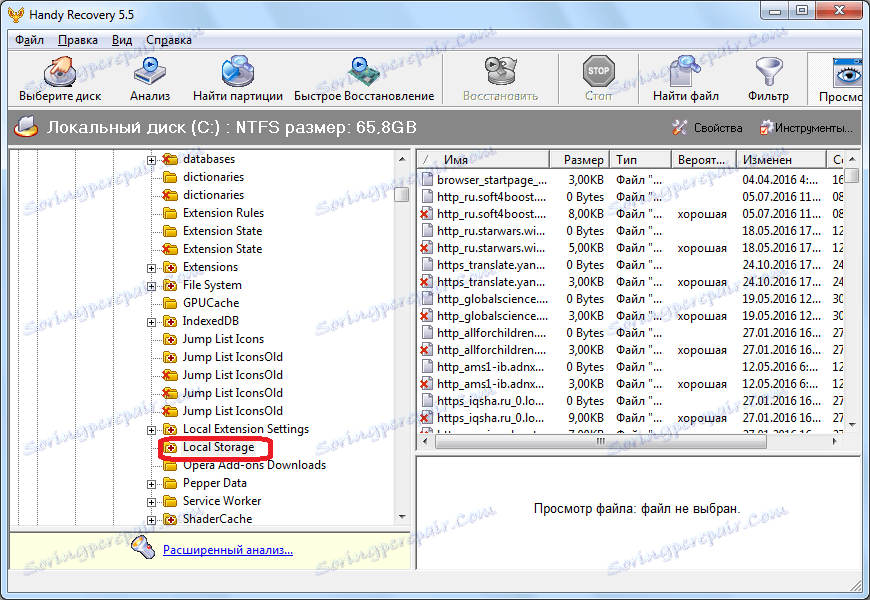Click the Pepper Data folder icon
This screenshot has height=600, width=870.
click(170, 483)
